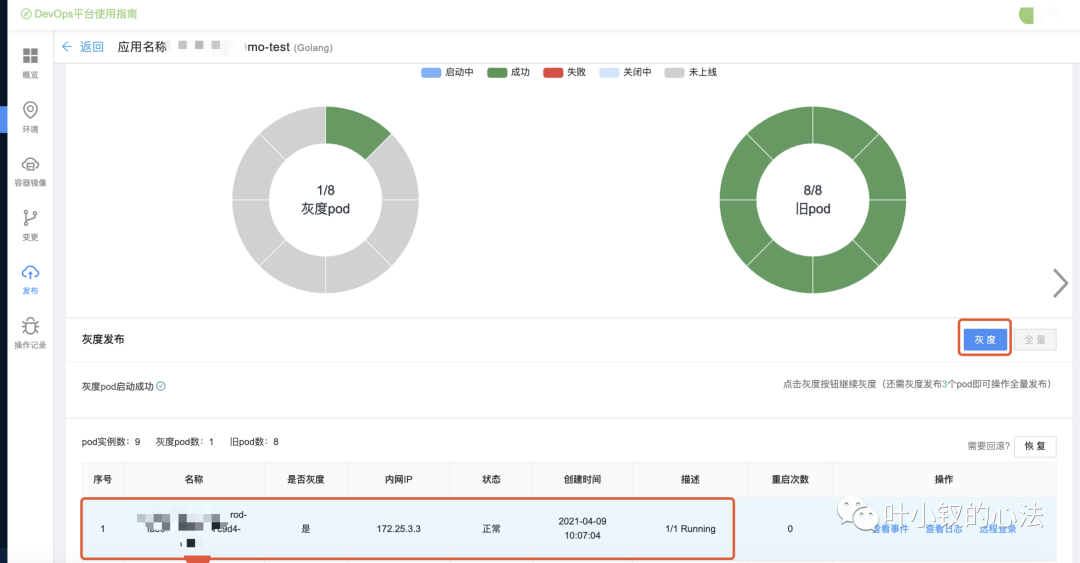The image size is (1080, 563).
Task: Click the 正常 status cell
Action: (x=491, y=529)
